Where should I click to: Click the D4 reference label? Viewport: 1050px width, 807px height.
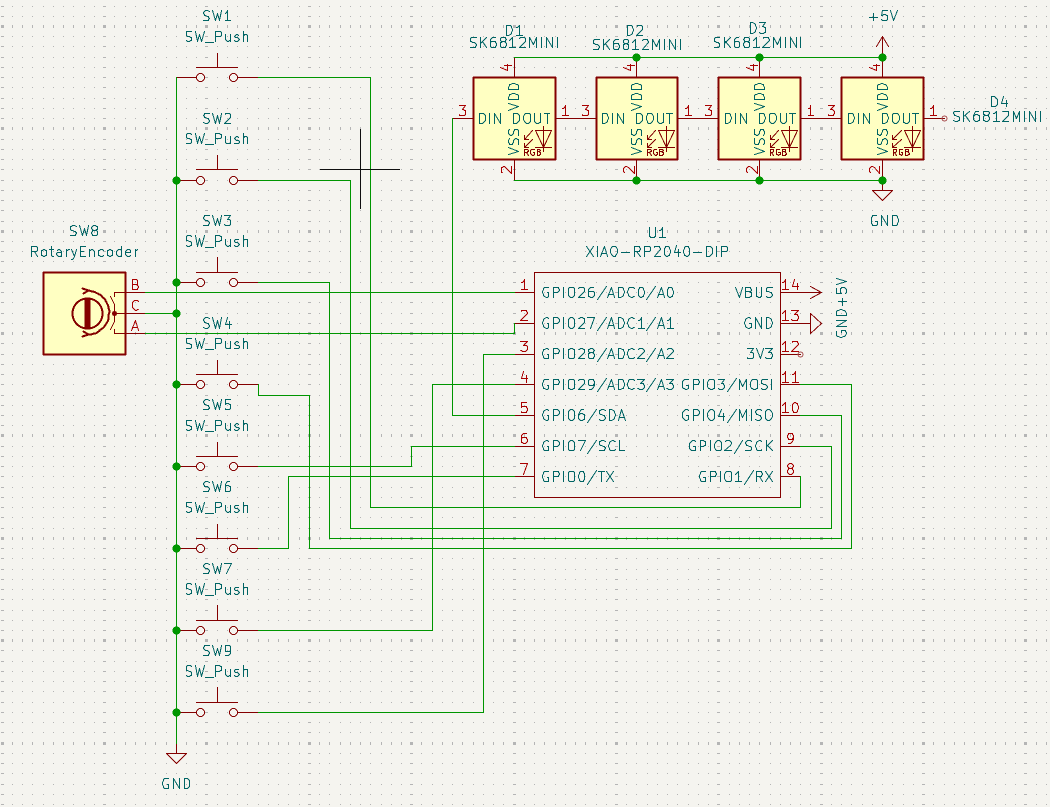pos(999,102)
